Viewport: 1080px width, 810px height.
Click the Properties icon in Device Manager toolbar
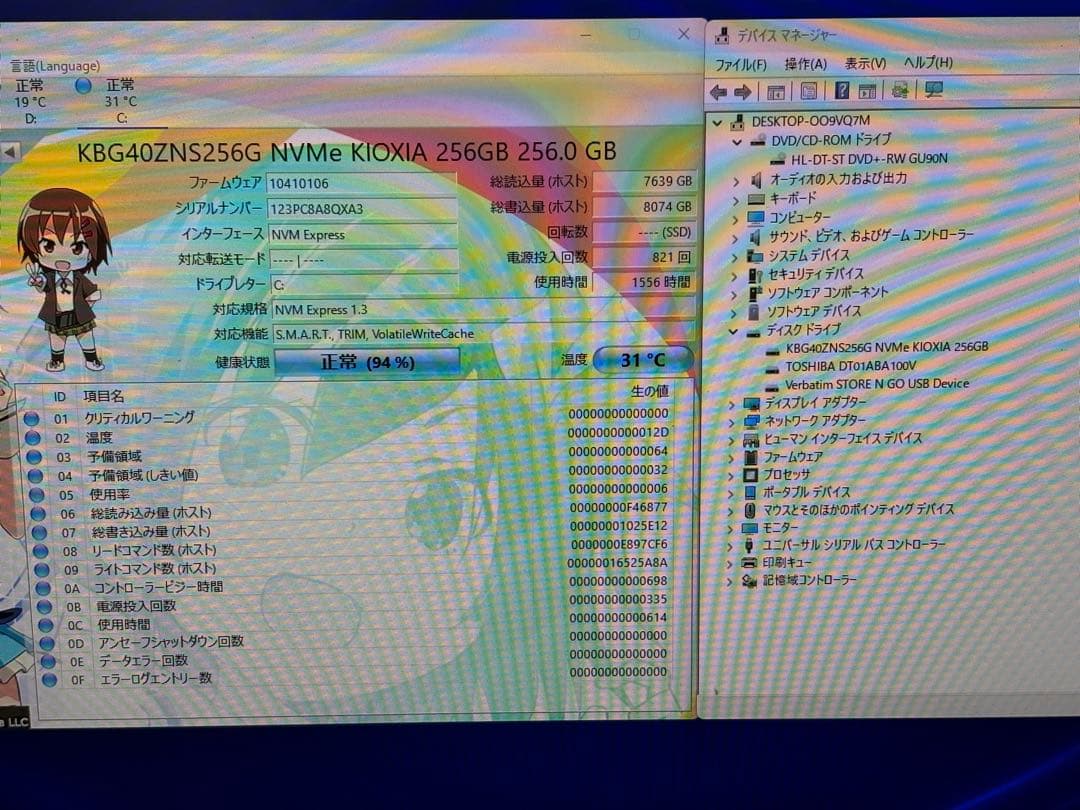(808, 91)
